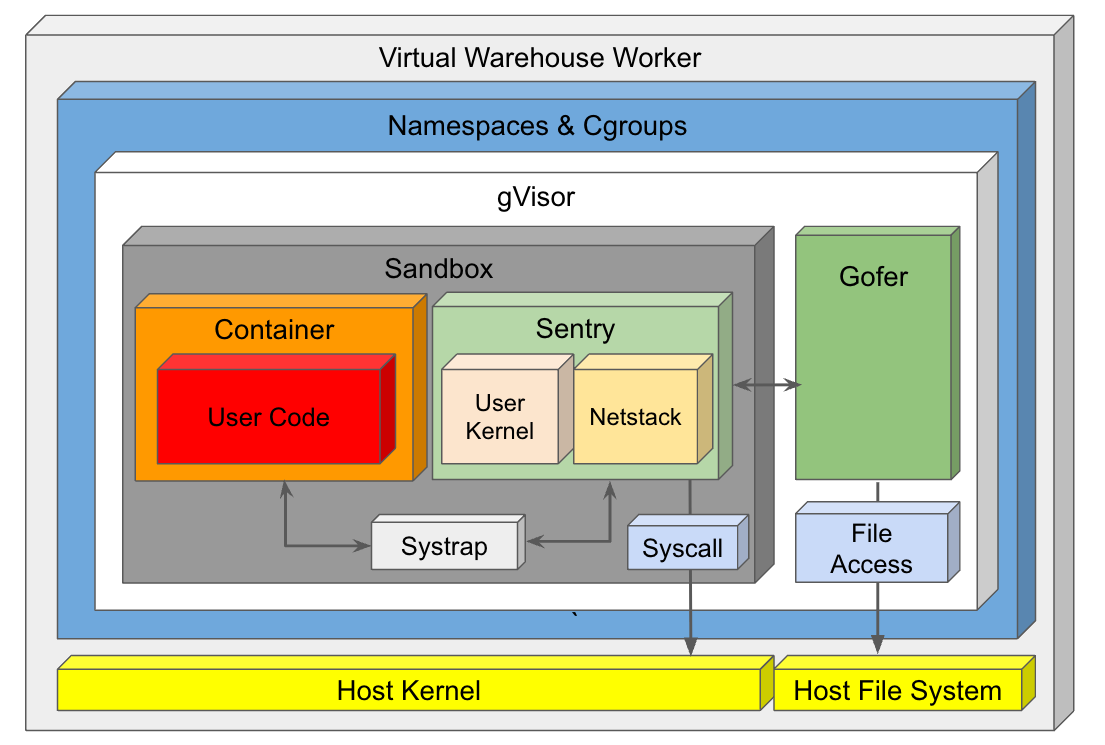This screenshot has width=1105, height=745.
Task: Select the "Gofer" label
Action: 873,276
